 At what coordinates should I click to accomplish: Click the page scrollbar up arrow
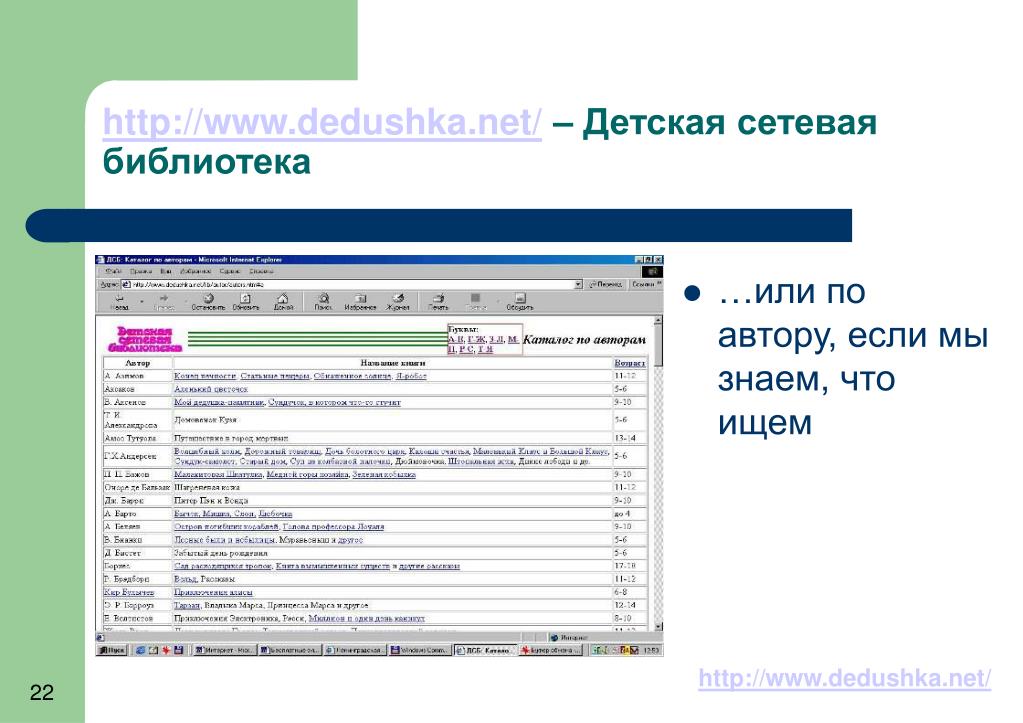coord(658,321)
